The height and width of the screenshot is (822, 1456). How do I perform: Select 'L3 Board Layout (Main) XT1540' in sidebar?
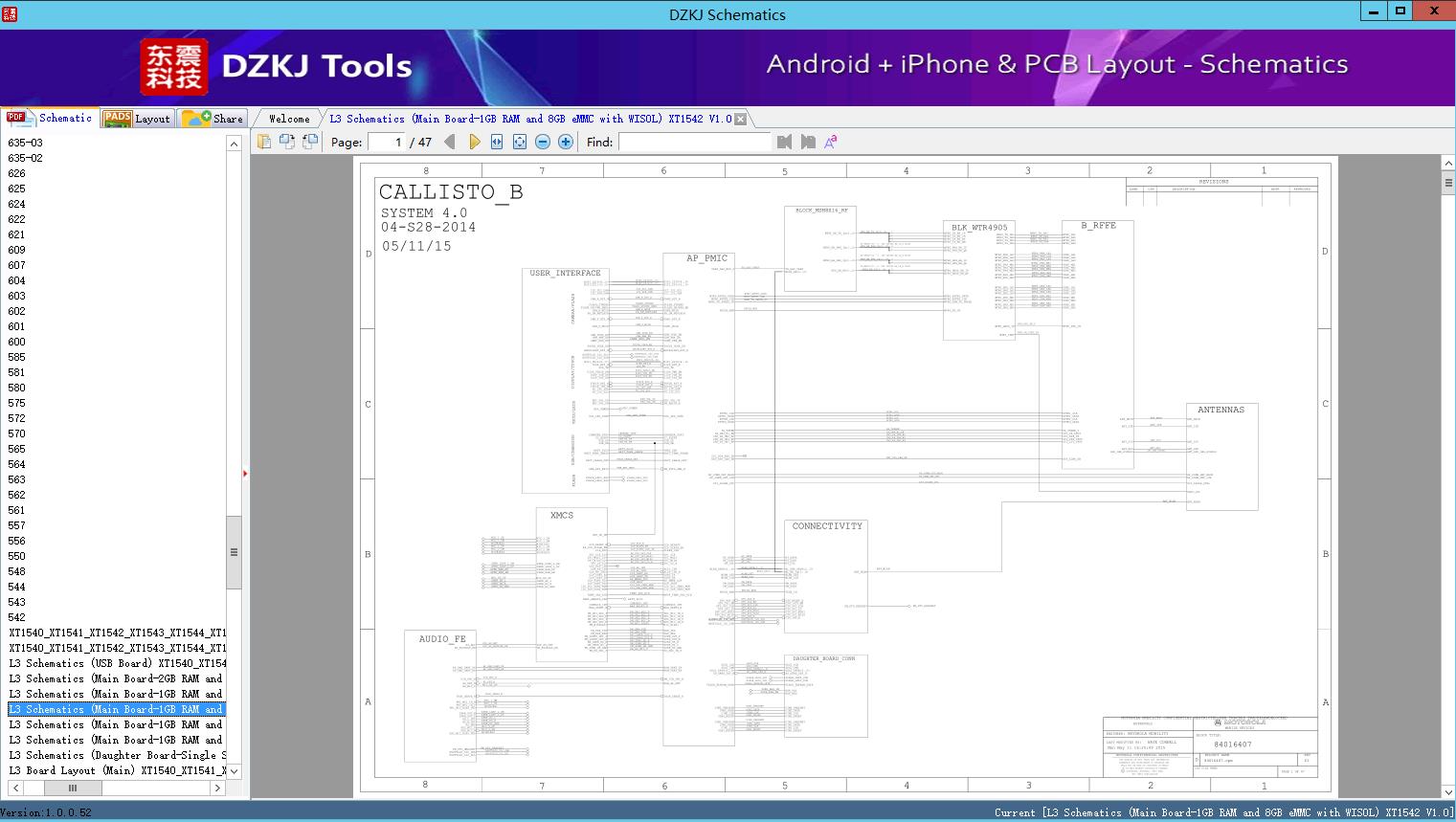click(115, 770)
